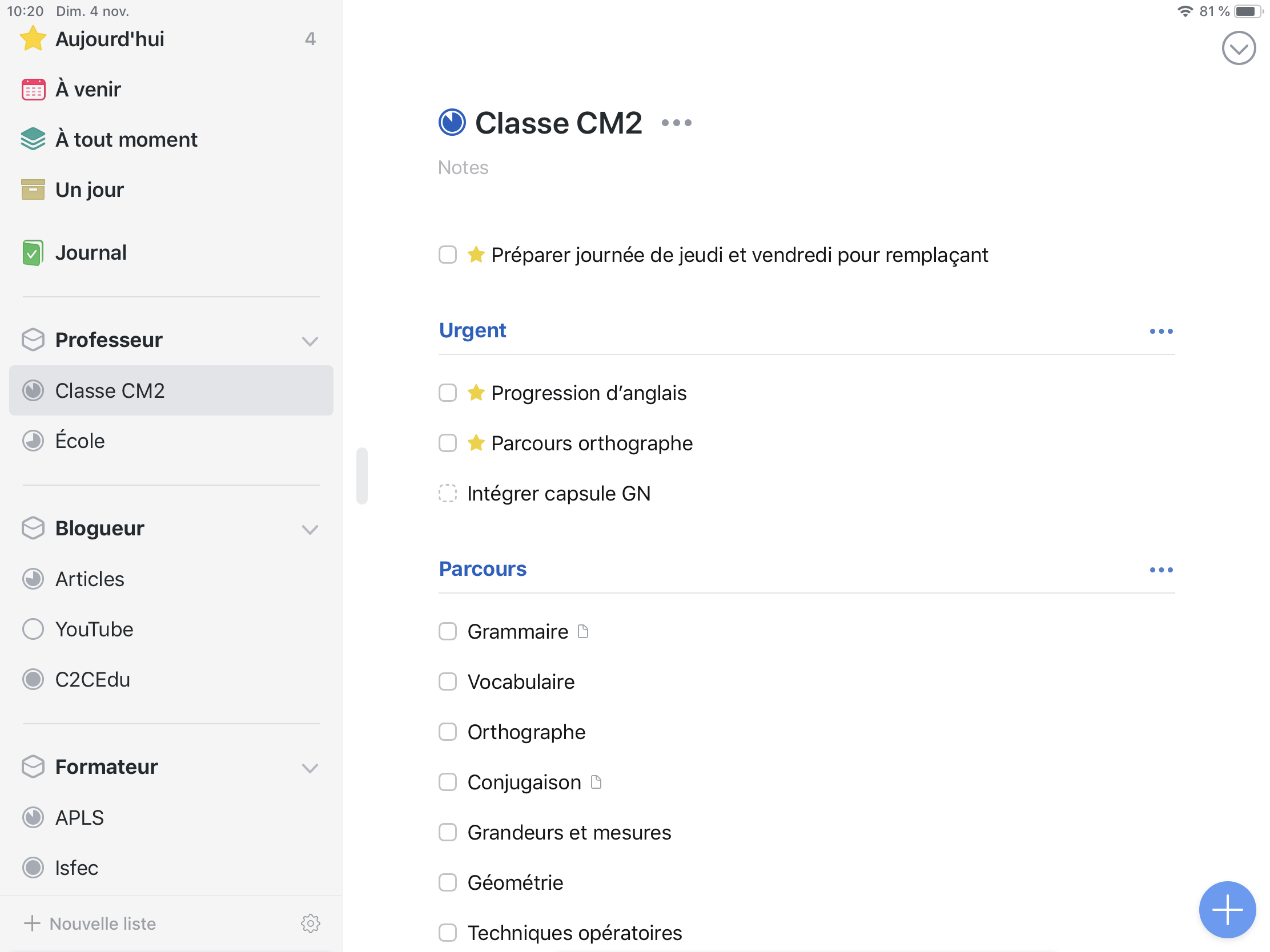The image size is (1270, 952).
Task: Collapse the Blogueur area chevron
Action: click(x=310, y=529)
